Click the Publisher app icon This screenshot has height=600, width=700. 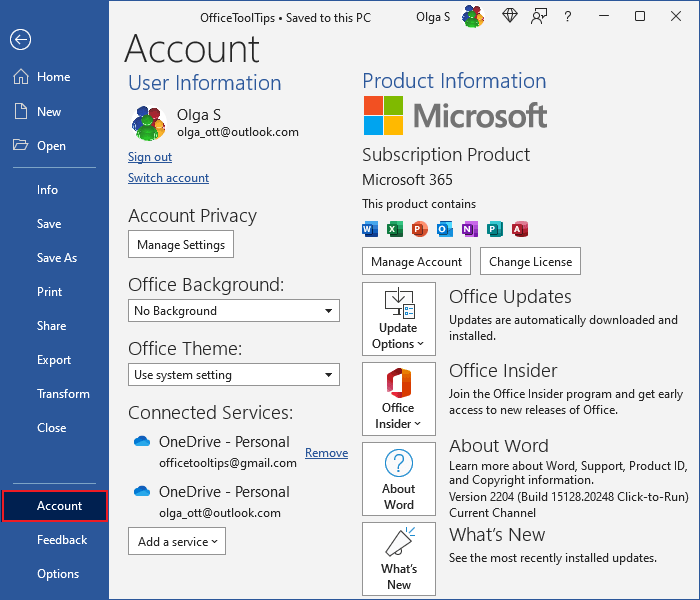pyautogui.click(x=495, y=229)
